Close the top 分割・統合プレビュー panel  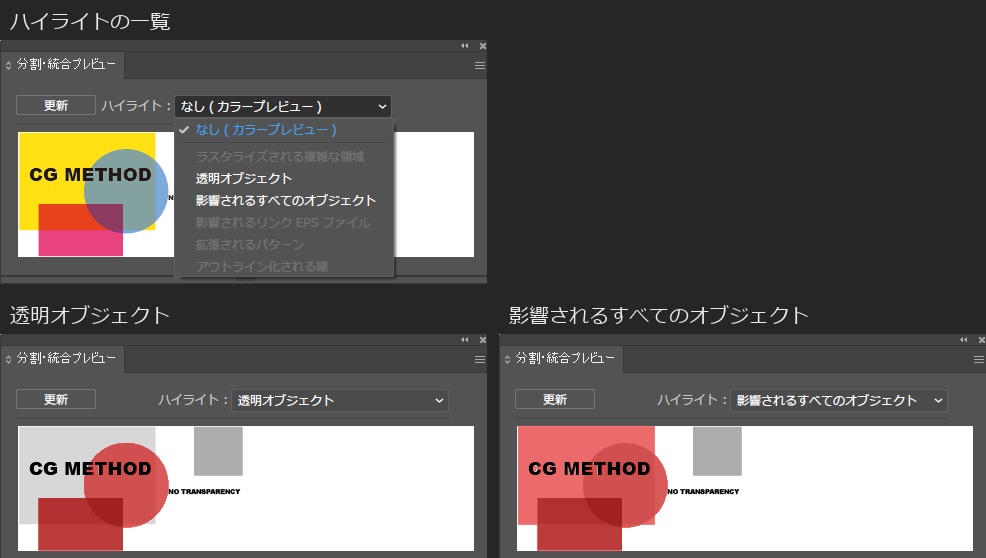click(482, 46)
